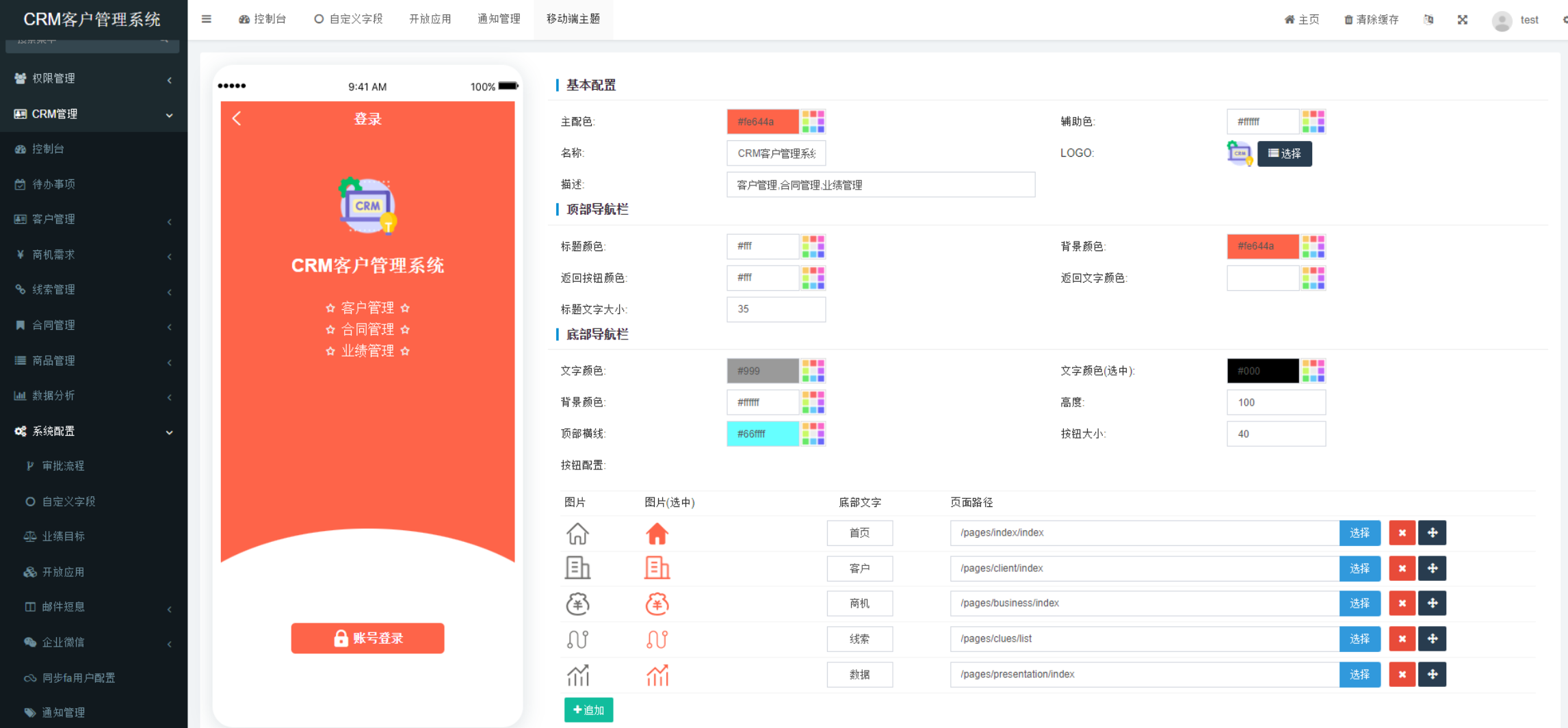Open color picker for 主配色
Viewport: 1568px width, 728px height.
[813, 122]
